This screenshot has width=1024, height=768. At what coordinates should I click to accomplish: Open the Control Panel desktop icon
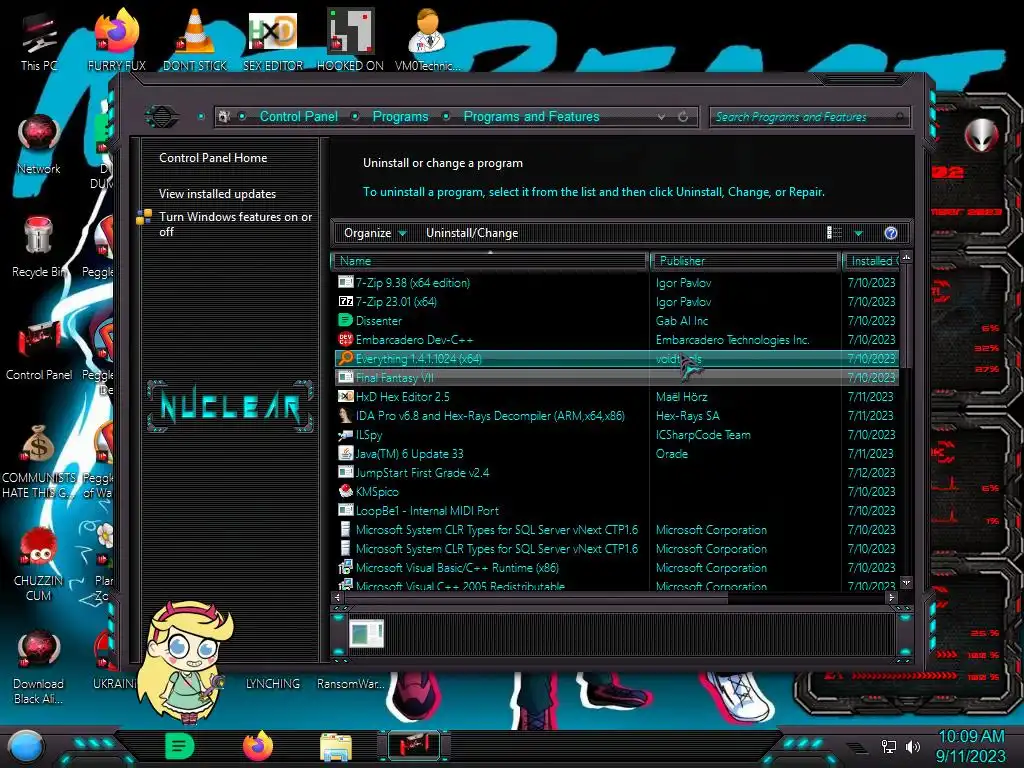pyautogui.click(x=39, y=350)
